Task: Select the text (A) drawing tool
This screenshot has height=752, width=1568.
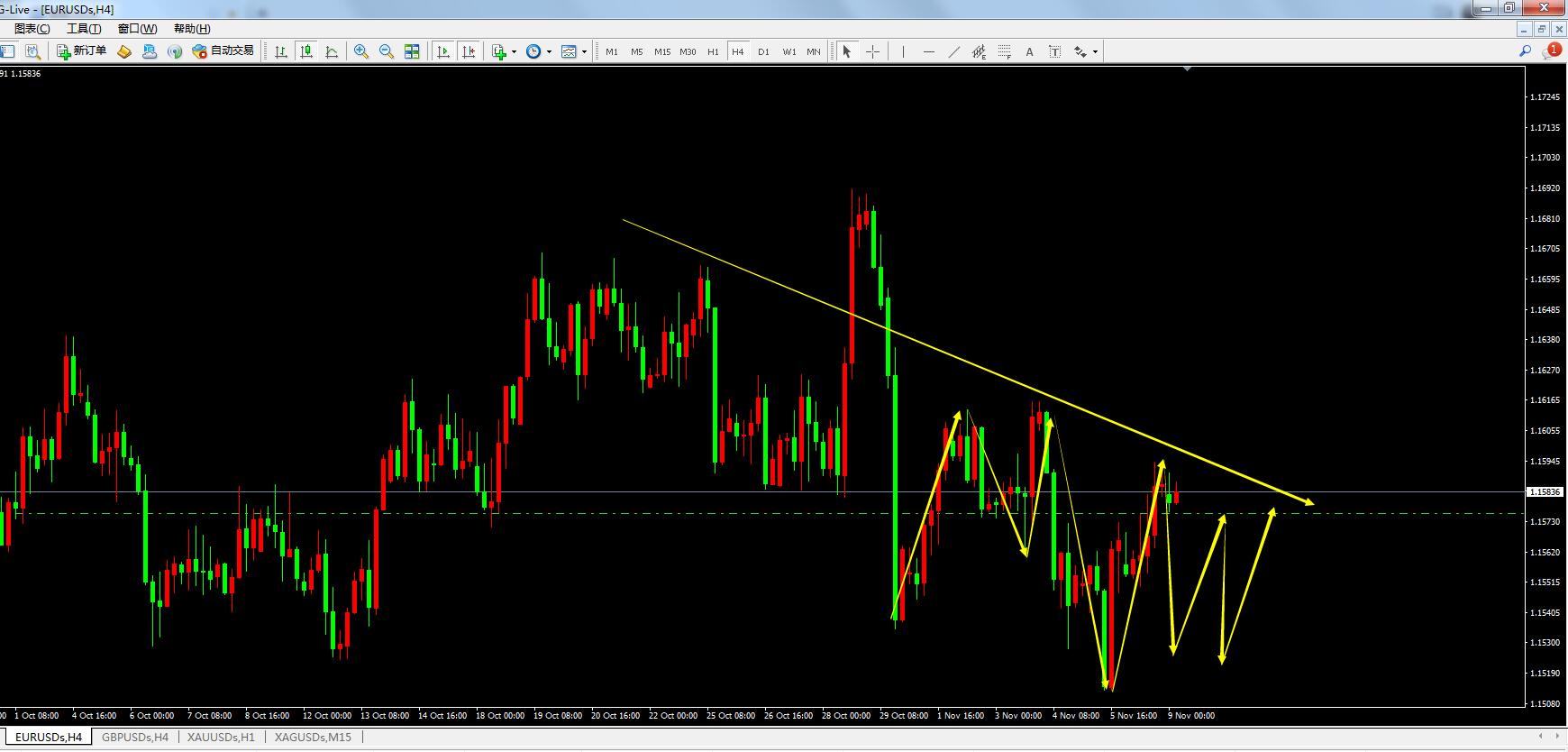Action: click(x=1029, y=51)
